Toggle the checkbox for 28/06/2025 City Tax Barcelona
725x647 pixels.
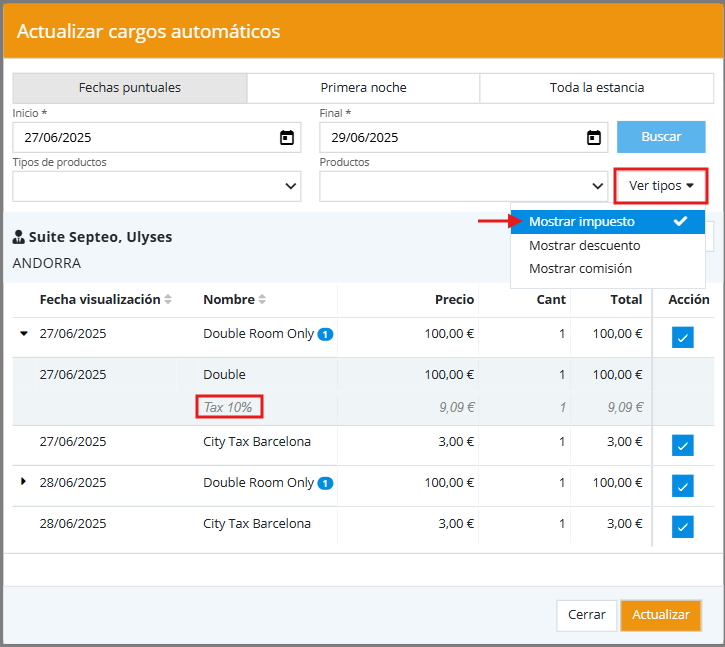[x=683, y=526]
